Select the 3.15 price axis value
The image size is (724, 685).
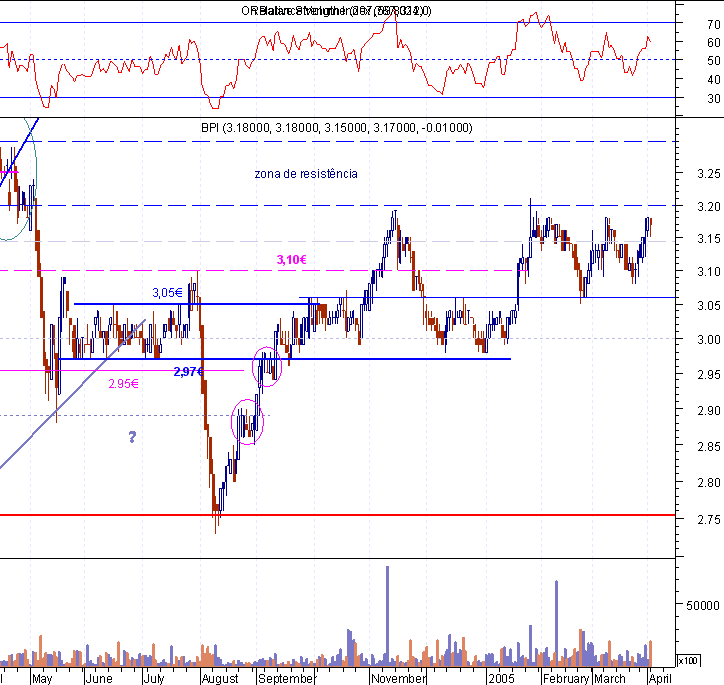708,239
